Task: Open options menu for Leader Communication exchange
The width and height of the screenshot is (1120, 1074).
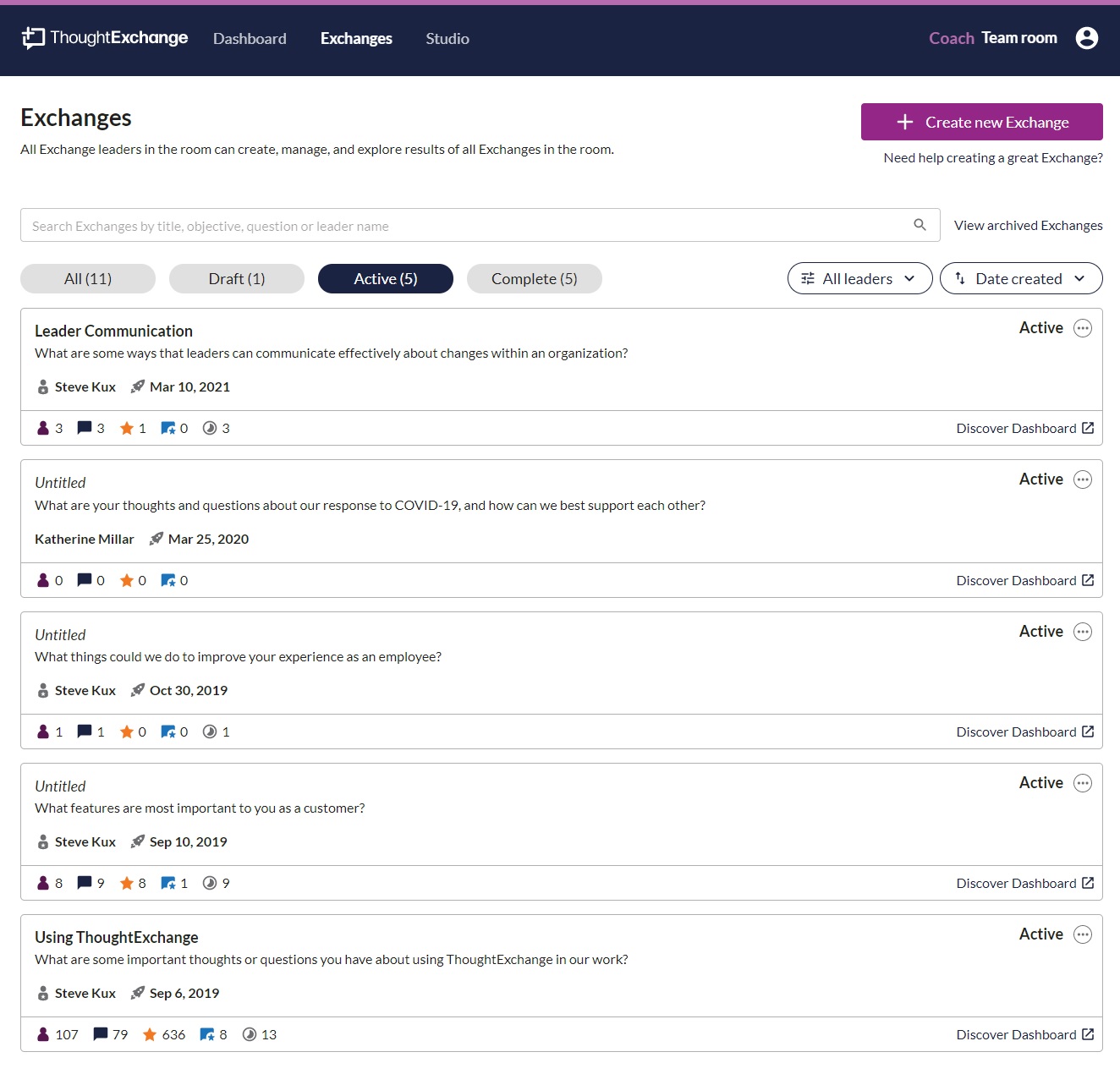Action: pos(1083,328)
